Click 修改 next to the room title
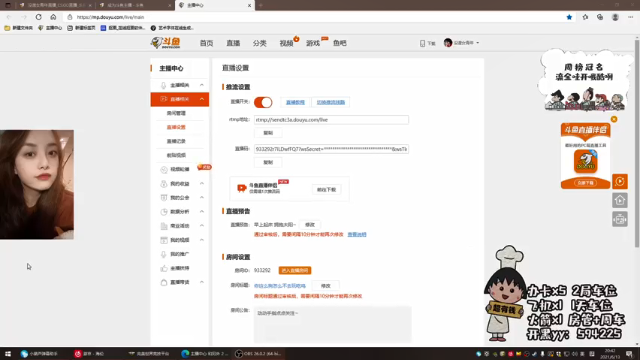The image size is (640, 360). pos(325,286)
